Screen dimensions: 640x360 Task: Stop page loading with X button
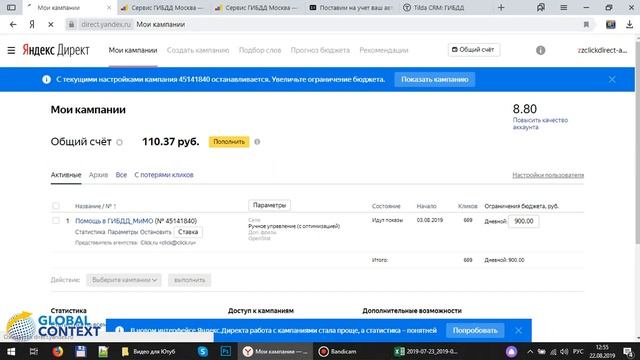click(51, 24)
